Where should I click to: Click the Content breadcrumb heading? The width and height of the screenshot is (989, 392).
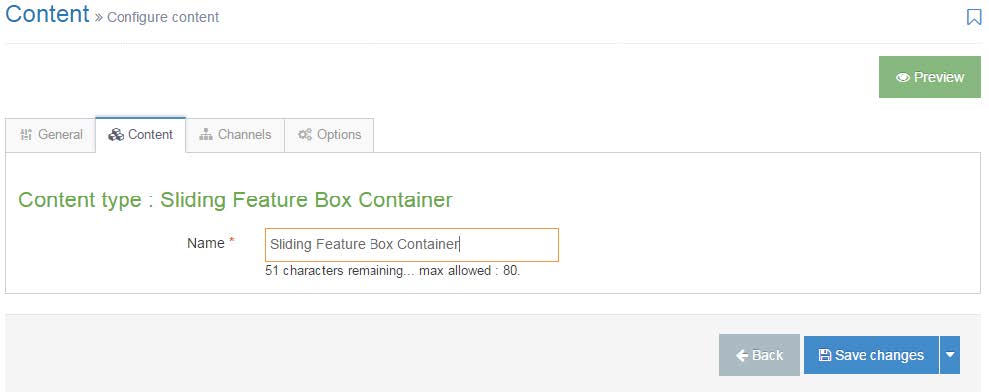47,14
